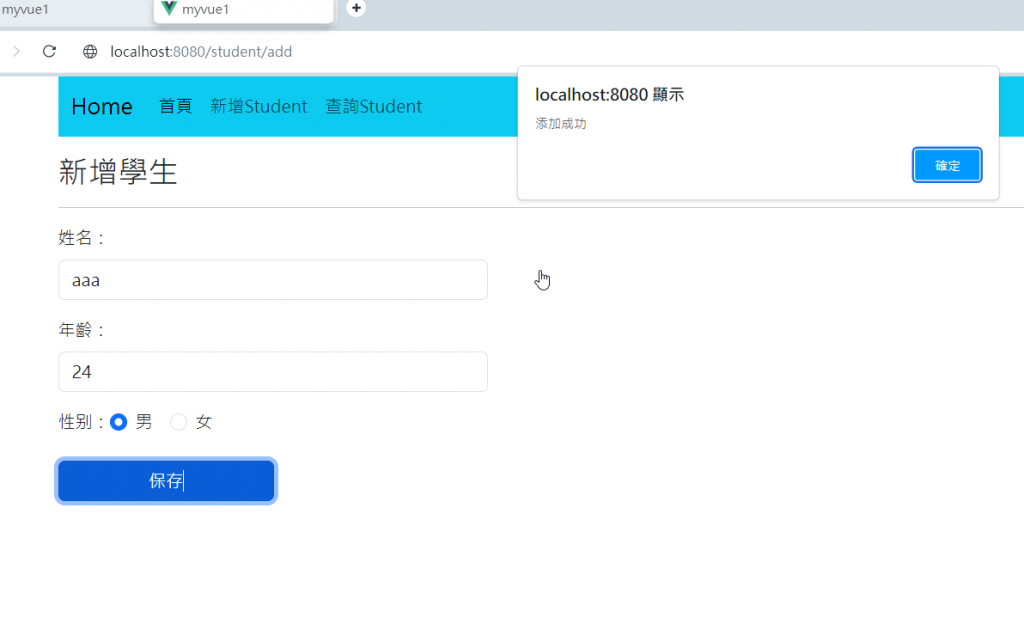Screen dimensions: 1024x624
Task: Click the 年齡 input containing 24
Action: (x=273, y=372)
